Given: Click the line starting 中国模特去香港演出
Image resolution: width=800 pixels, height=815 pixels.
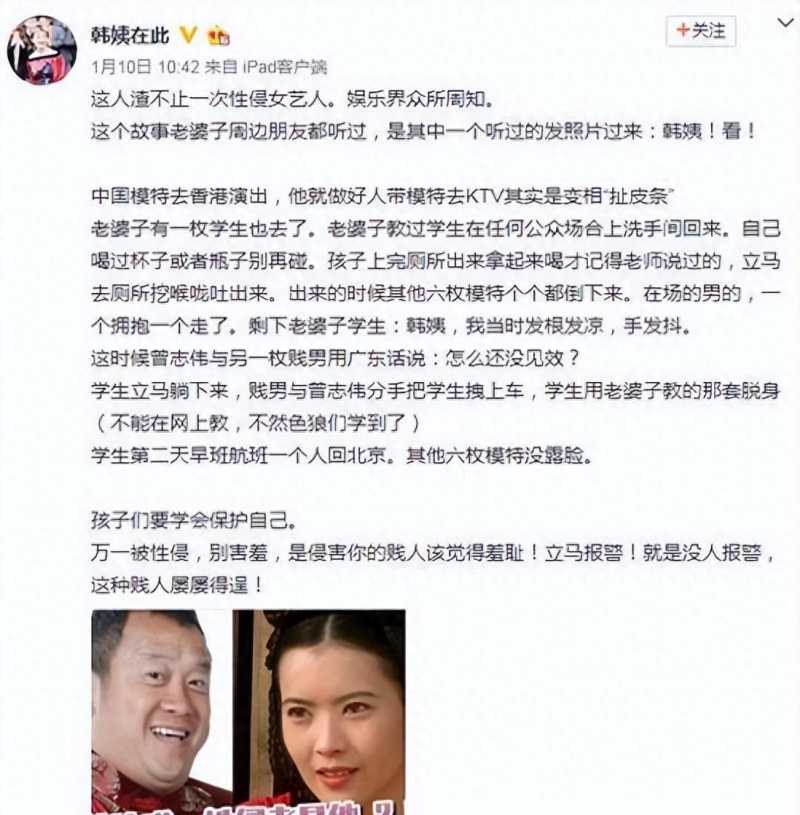Looking at the screenshot, I should point(382,196).
